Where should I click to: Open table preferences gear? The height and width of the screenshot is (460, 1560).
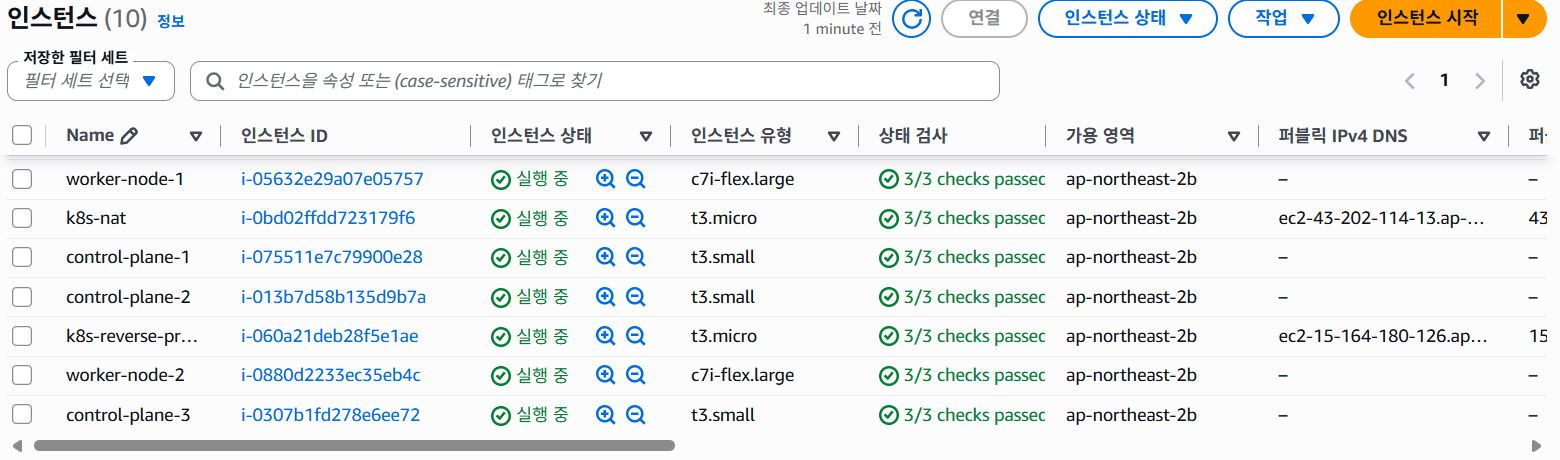coord(1529,80)
